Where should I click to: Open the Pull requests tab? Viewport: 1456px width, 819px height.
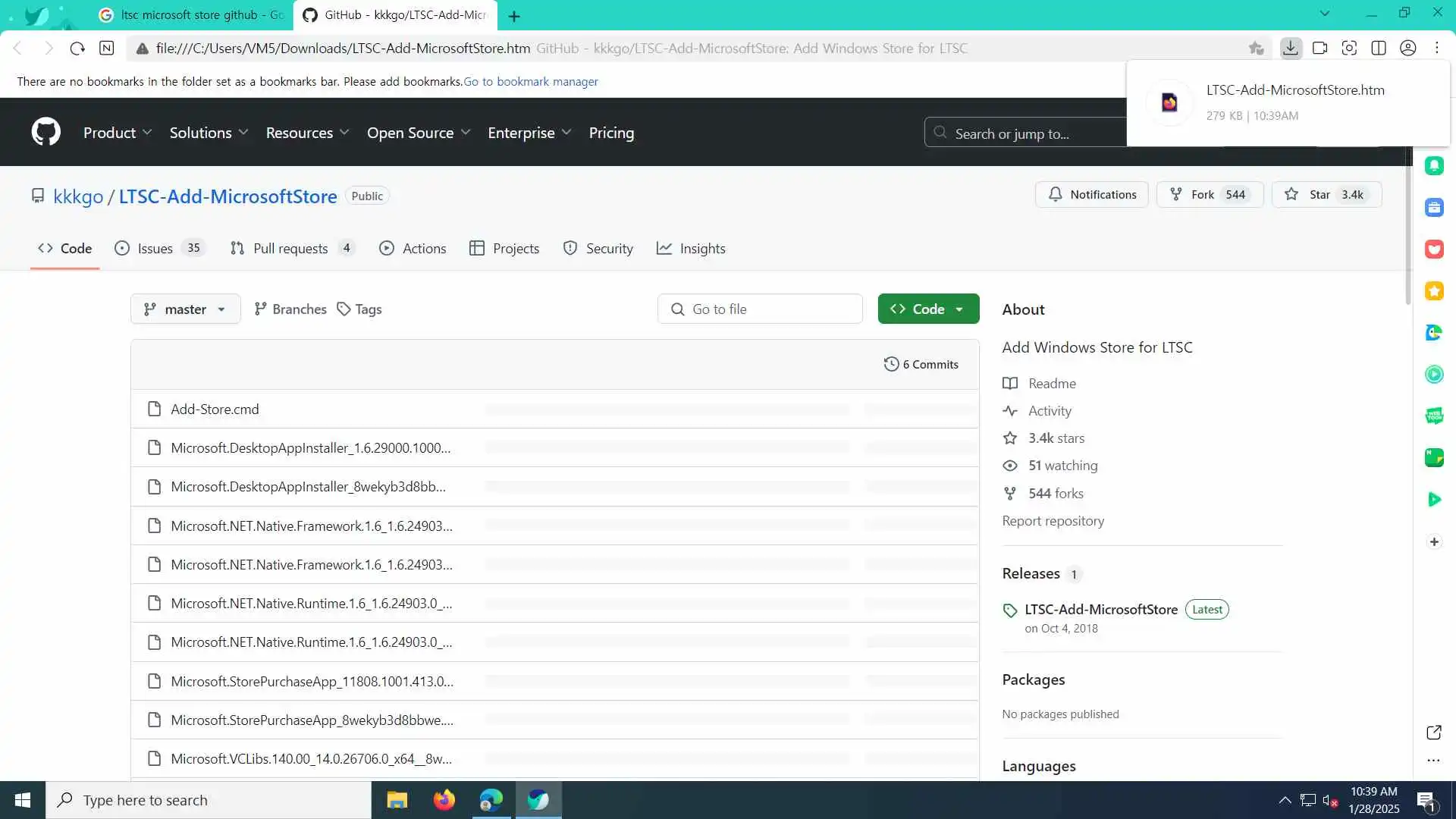[290, 248]
